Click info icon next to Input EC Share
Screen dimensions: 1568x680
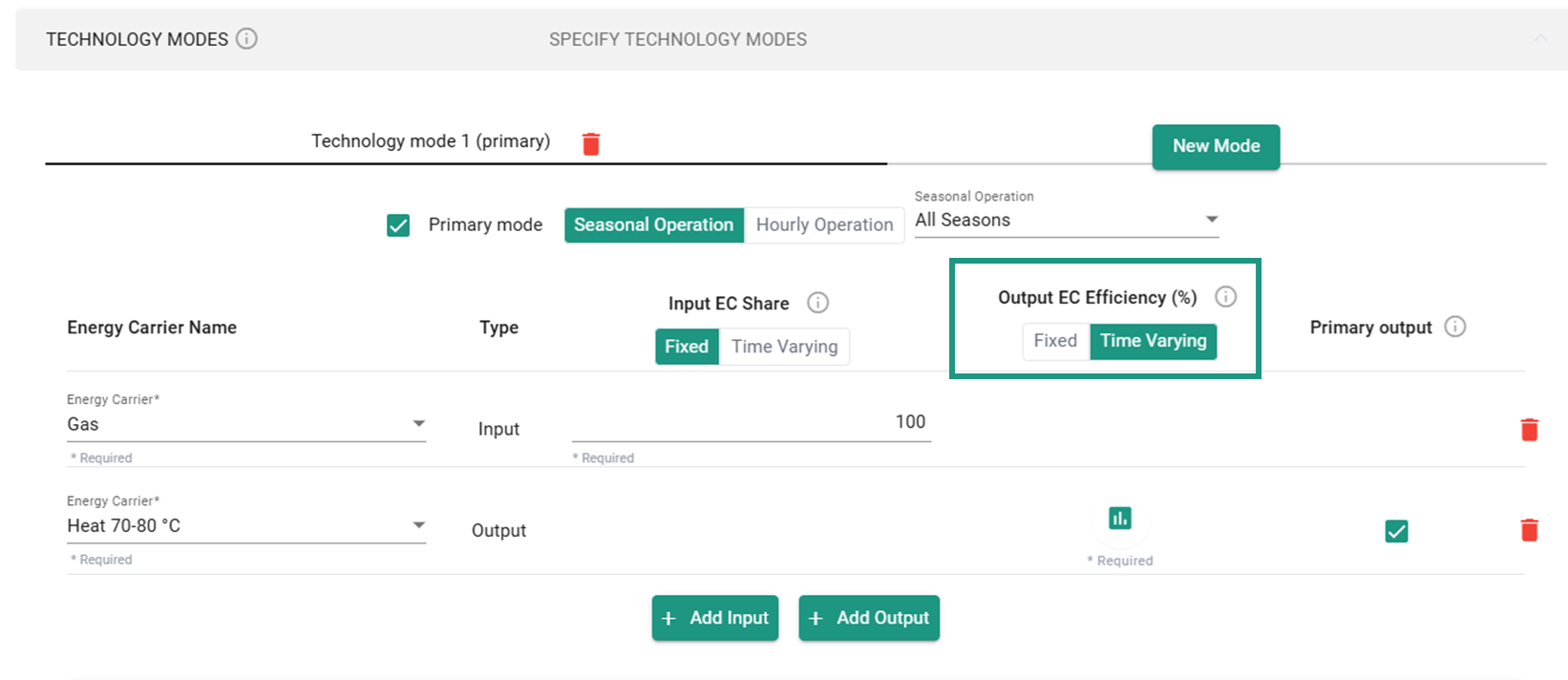tap(817, 303)
